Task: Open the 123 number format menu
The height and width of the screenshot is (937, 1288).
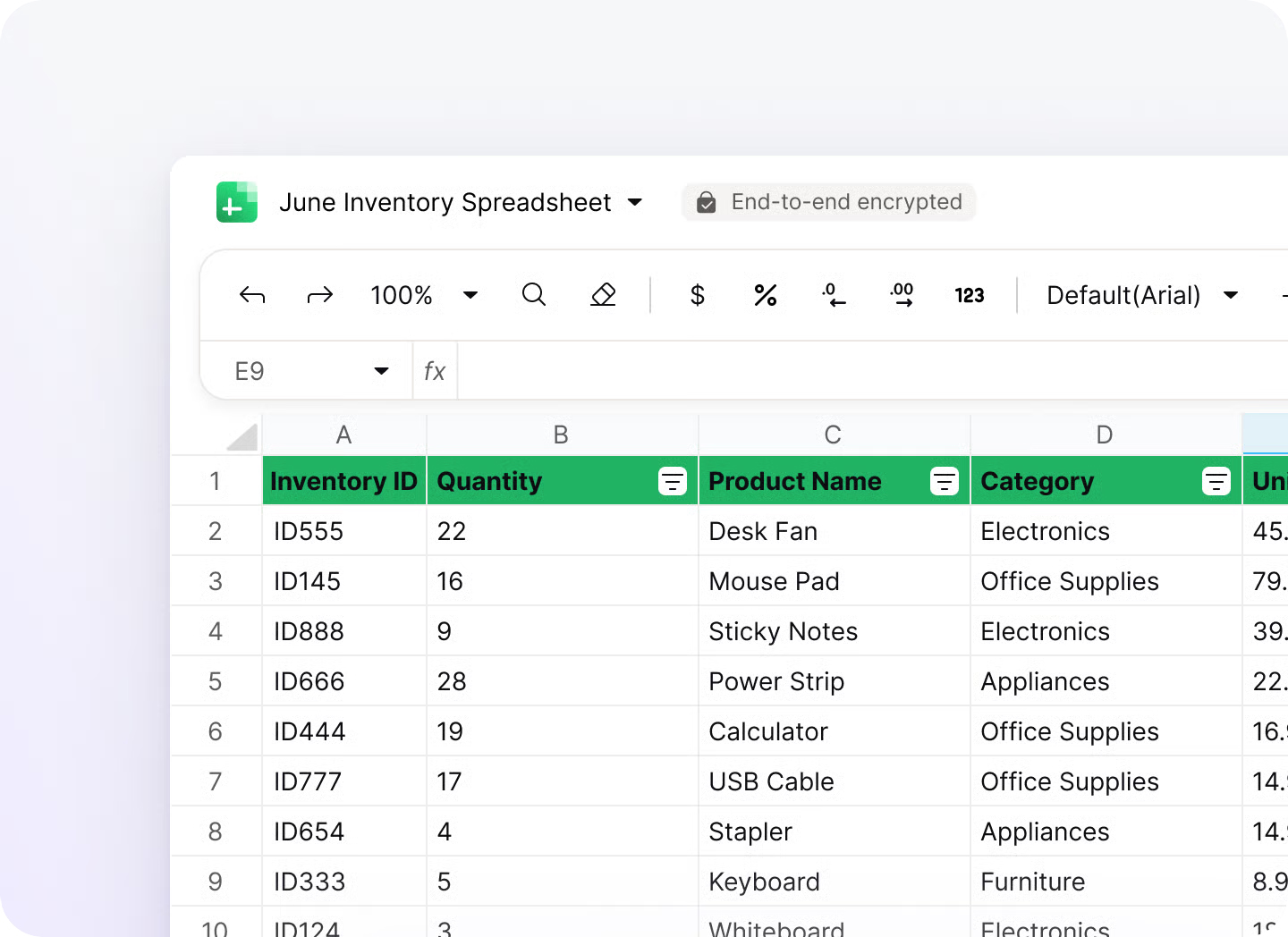Action: coord(970,295)
